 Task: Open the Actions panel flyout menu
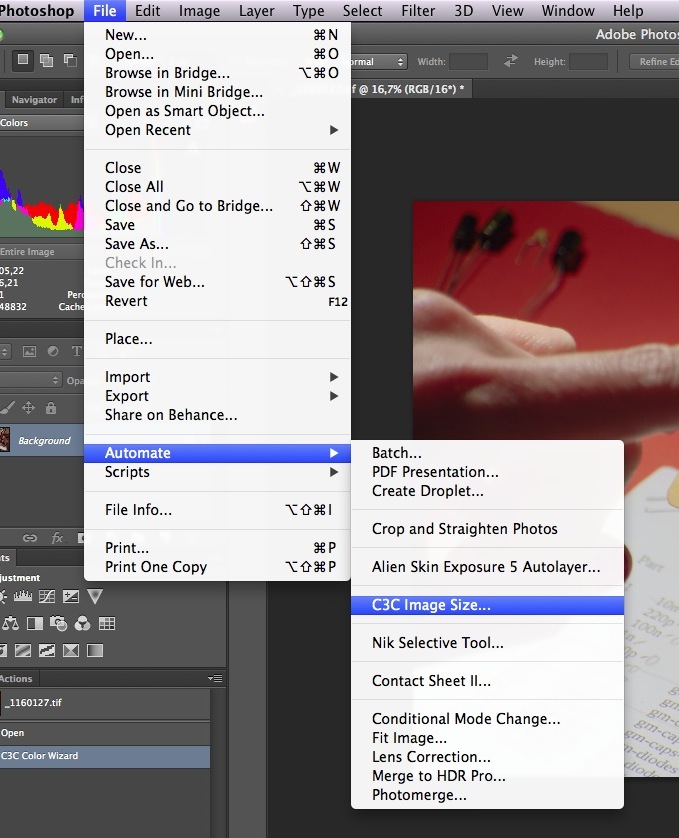[x=215, y=679]
